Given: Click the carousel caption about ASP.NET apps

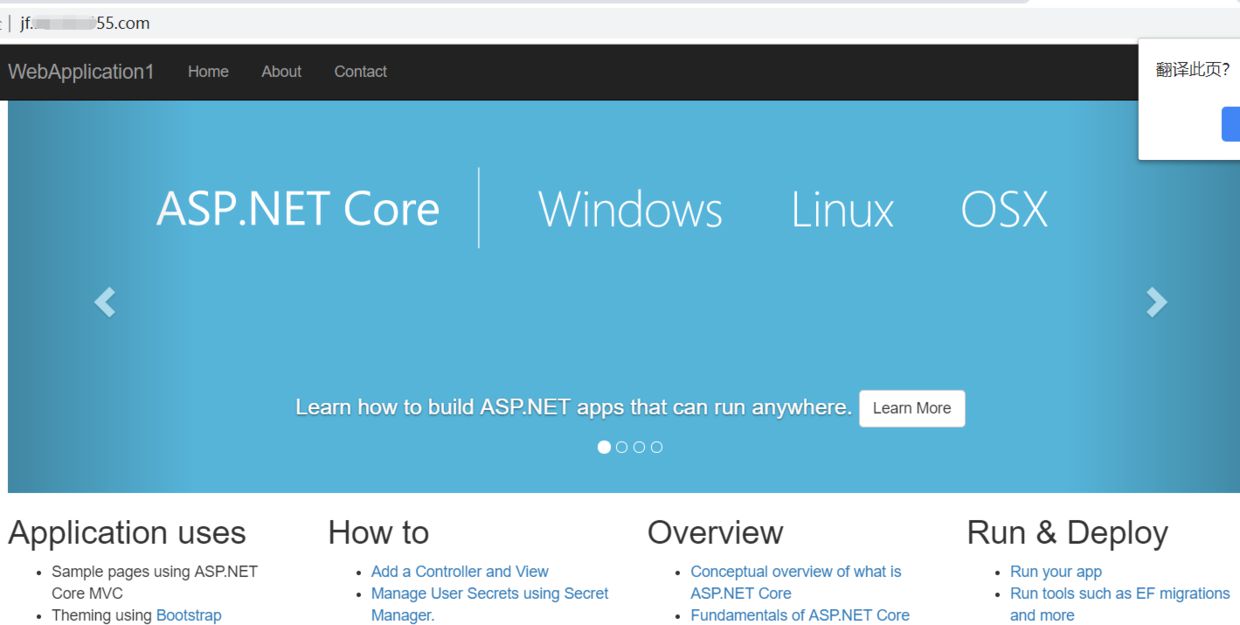Looking at the screenshot, I should coord(573,408).
